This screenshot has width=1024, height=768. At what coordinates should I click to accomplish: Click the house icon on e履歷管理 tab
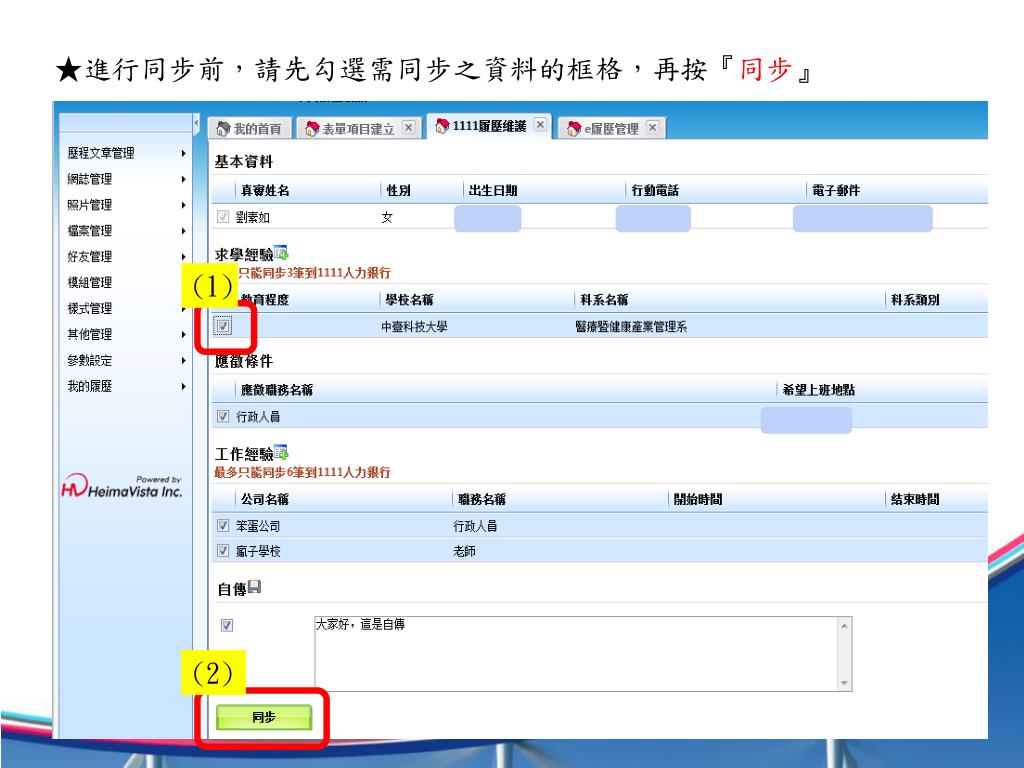pyautogui.click(x=573, y=128)
